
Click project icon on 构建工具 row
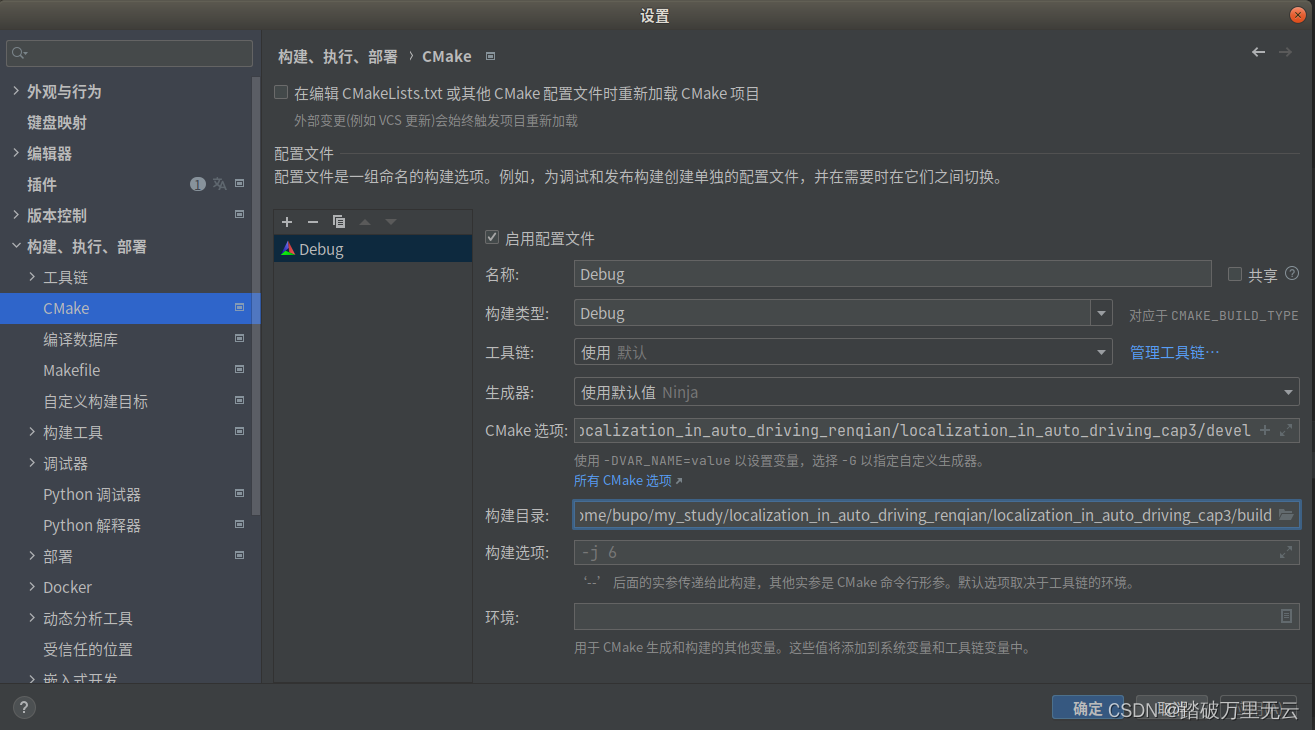239,432
